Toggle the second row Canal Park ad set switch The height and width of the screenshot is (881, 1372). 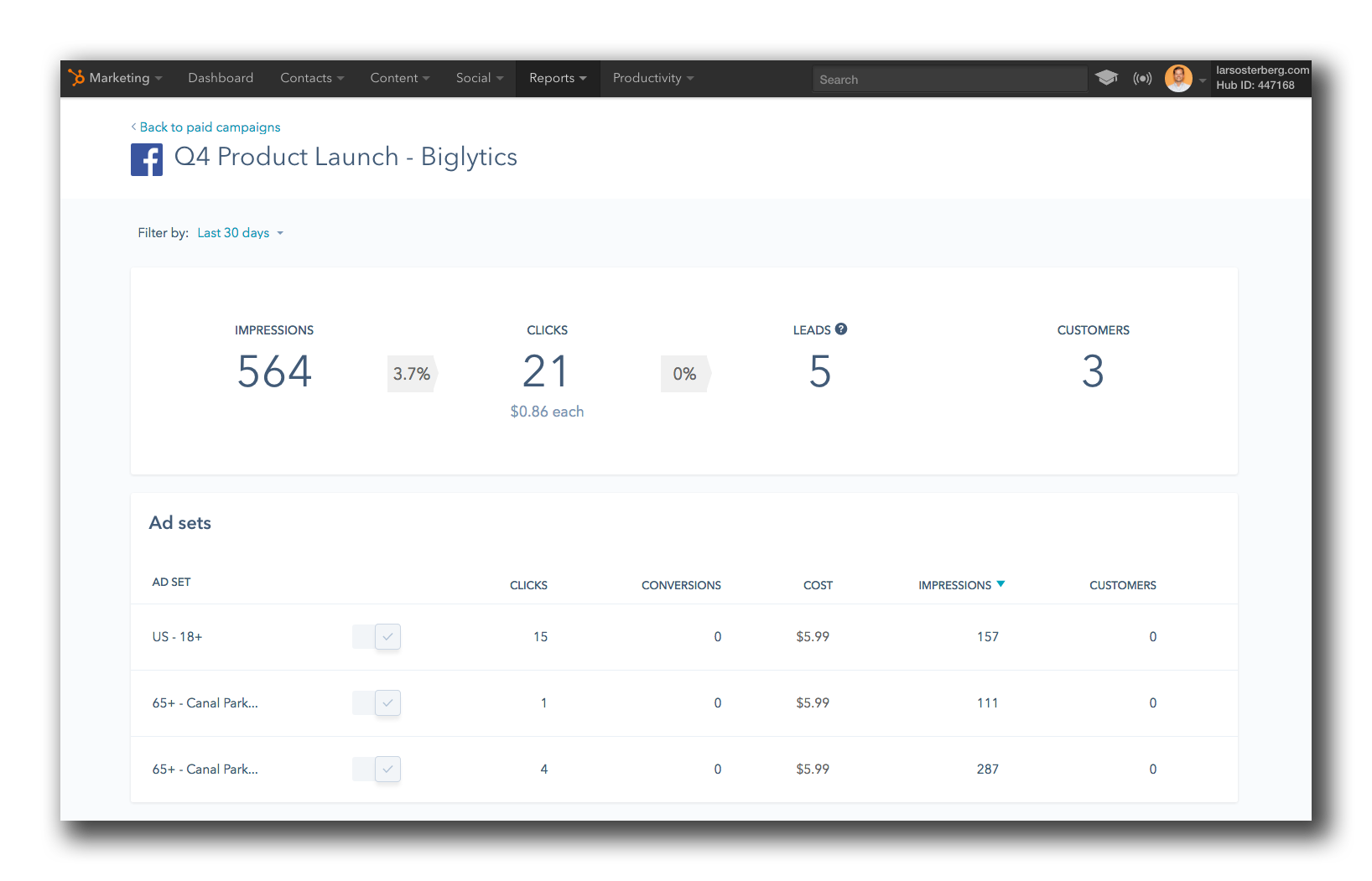coord(377,703)
